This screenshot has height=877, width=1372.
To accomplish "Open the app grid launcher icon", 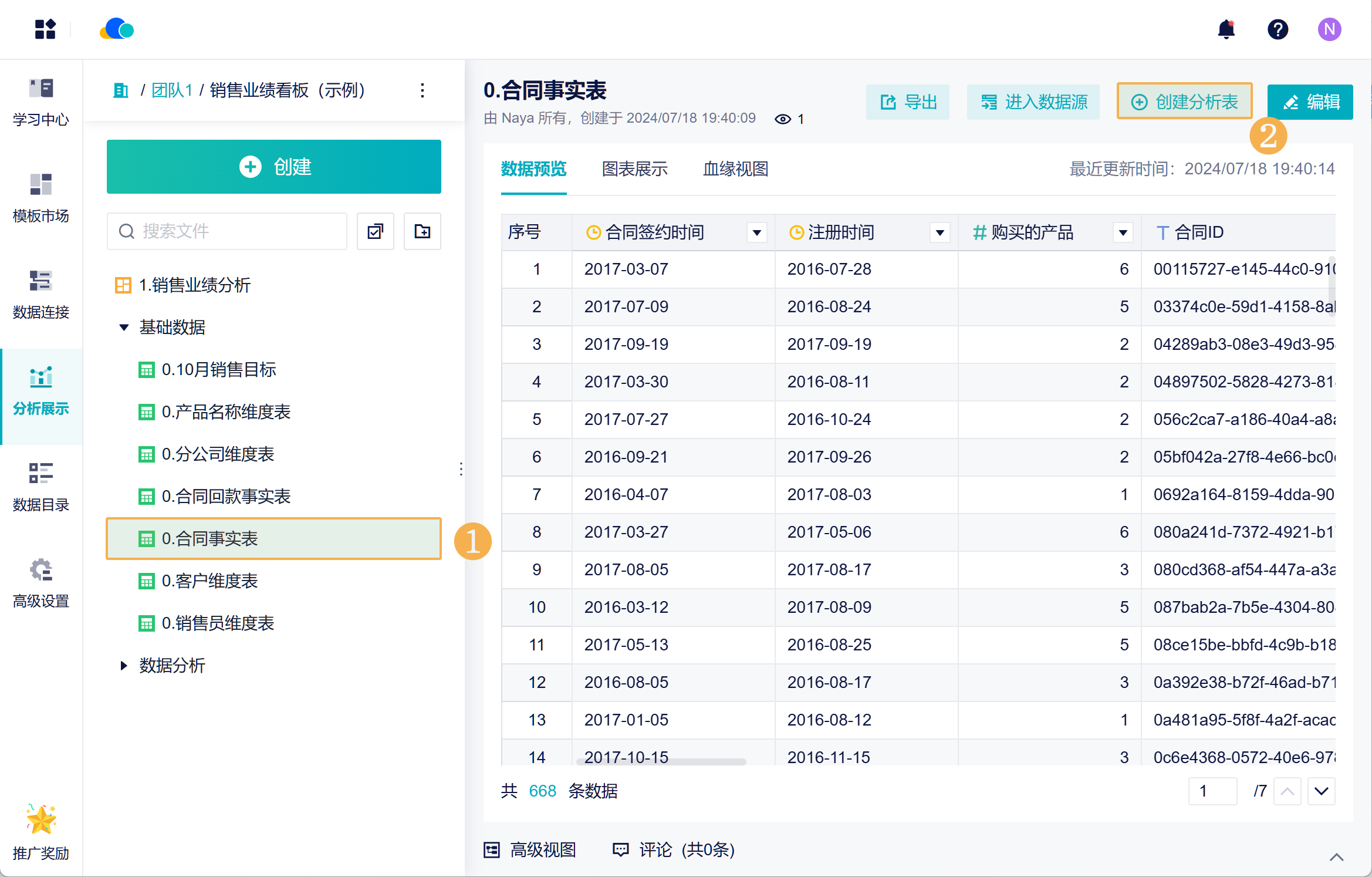I will coord(45,29).
